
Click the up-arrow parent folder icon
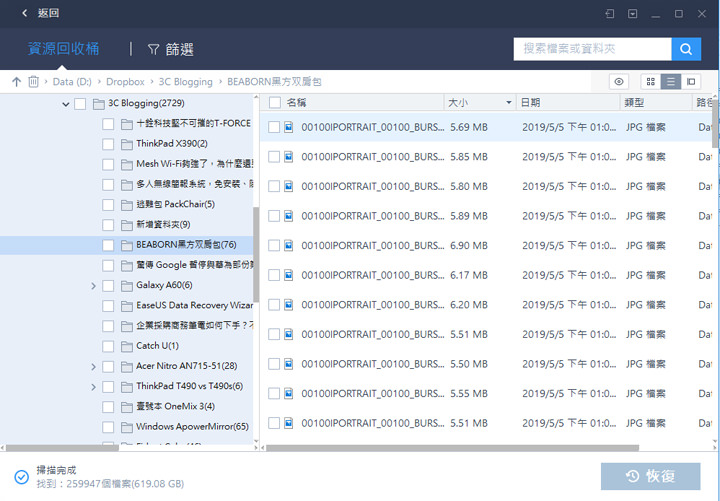16,82
